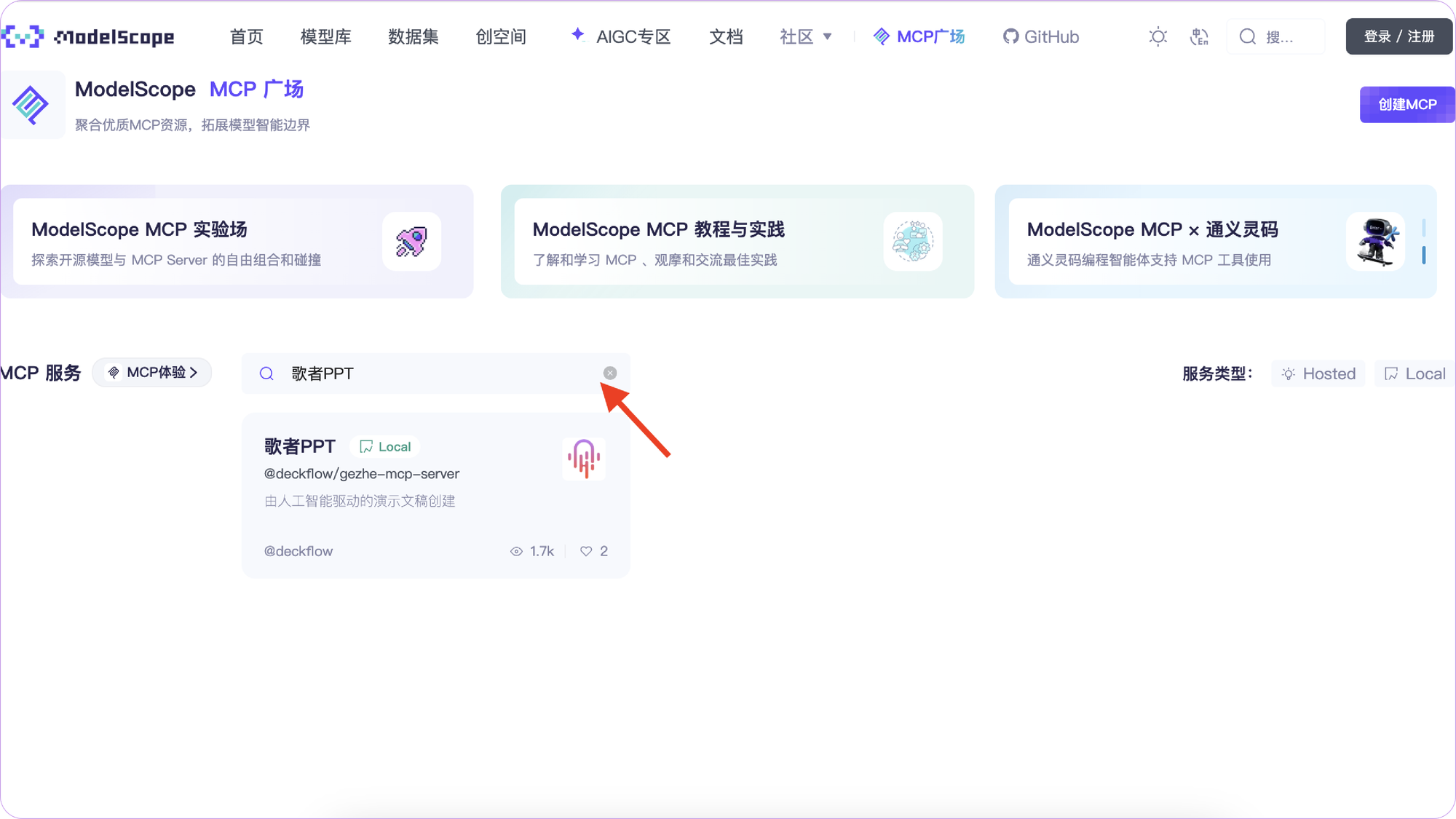Viewport: 1456px width, 819px height.
Task: Click the rocket icon on the 实验场 card
Action: pos(411,242)
